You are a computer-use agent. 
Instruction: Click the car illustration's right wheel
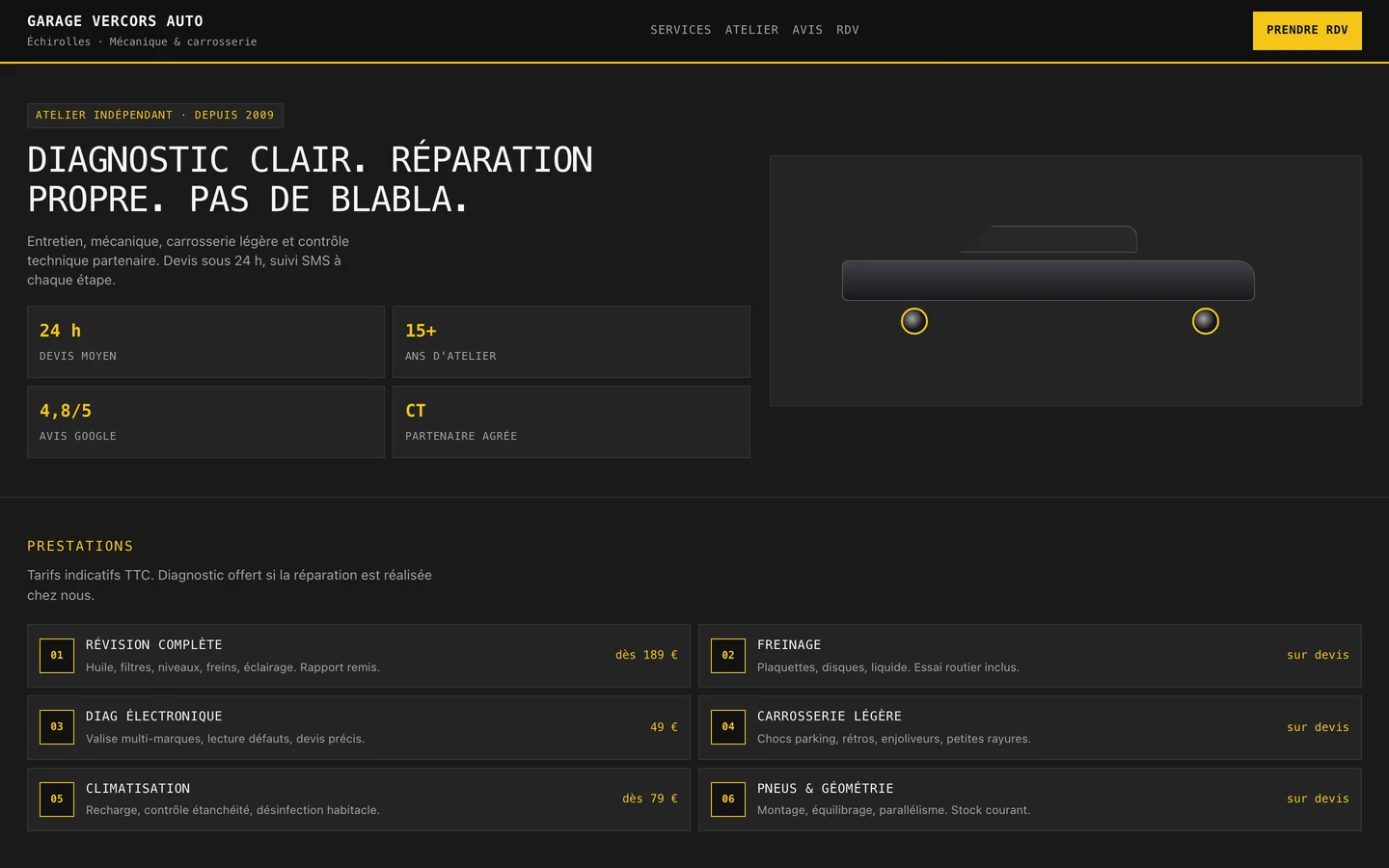click(x=1206, y=321)
